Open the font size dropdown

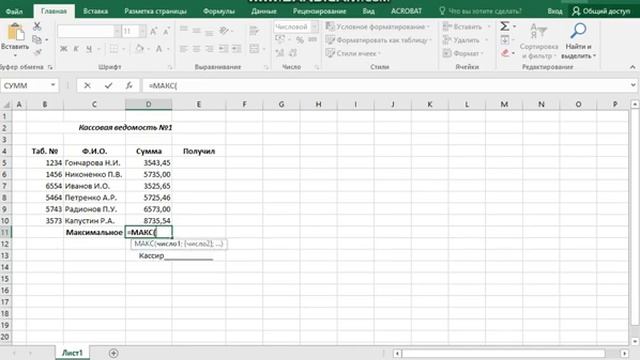pyautogui.click(x=142, y=31)
